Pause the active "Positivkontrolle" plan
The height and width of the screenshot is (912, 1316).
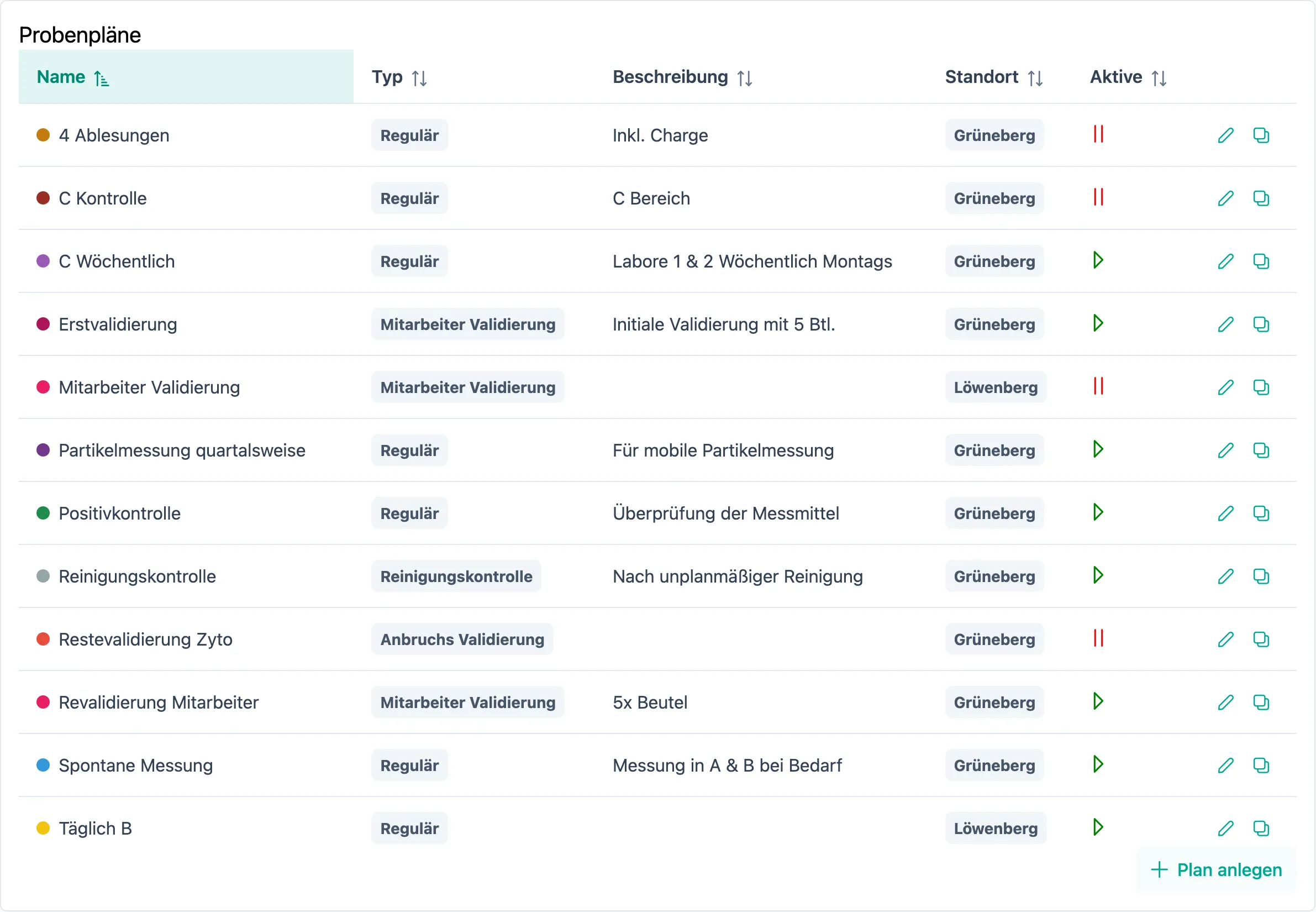1098,512
